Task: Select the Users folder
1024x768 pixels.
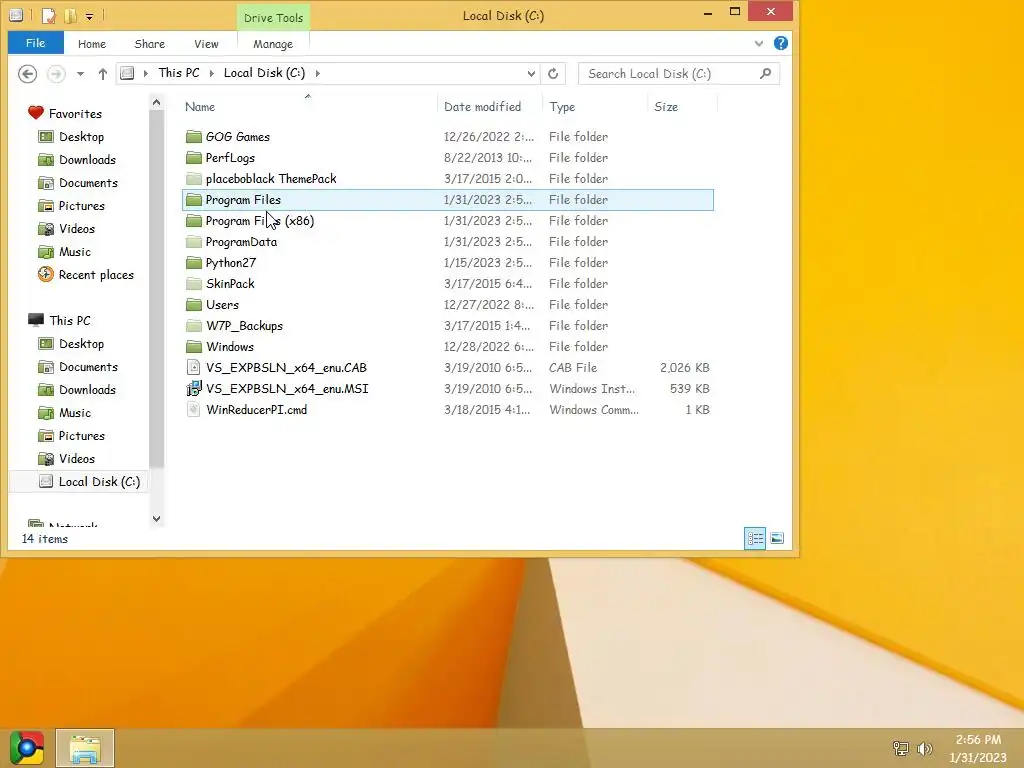Action: point(448,304)
